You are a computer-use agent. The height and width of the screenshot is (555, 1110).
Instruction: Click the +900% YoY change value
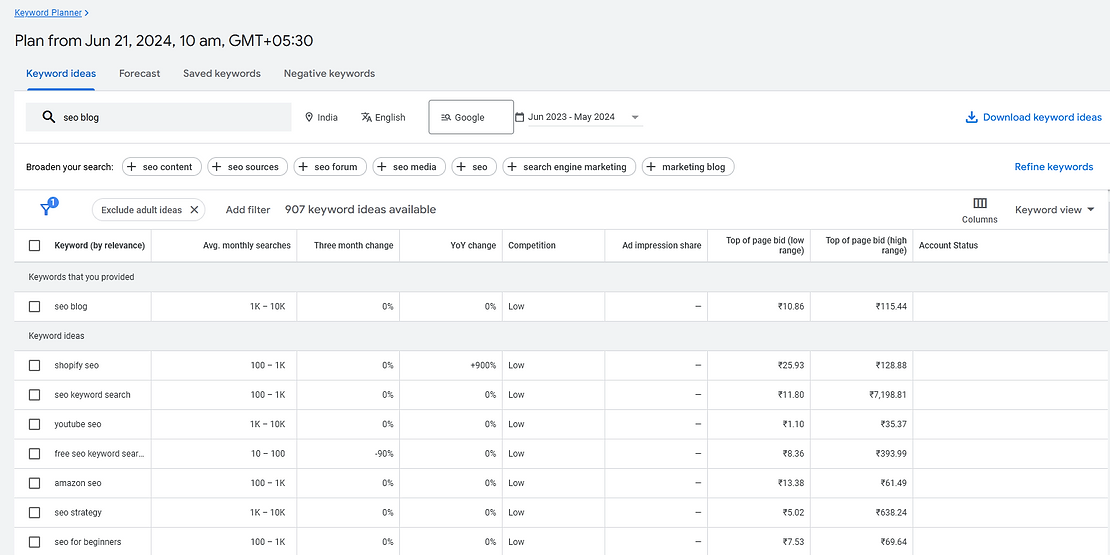tap(483, 365)
